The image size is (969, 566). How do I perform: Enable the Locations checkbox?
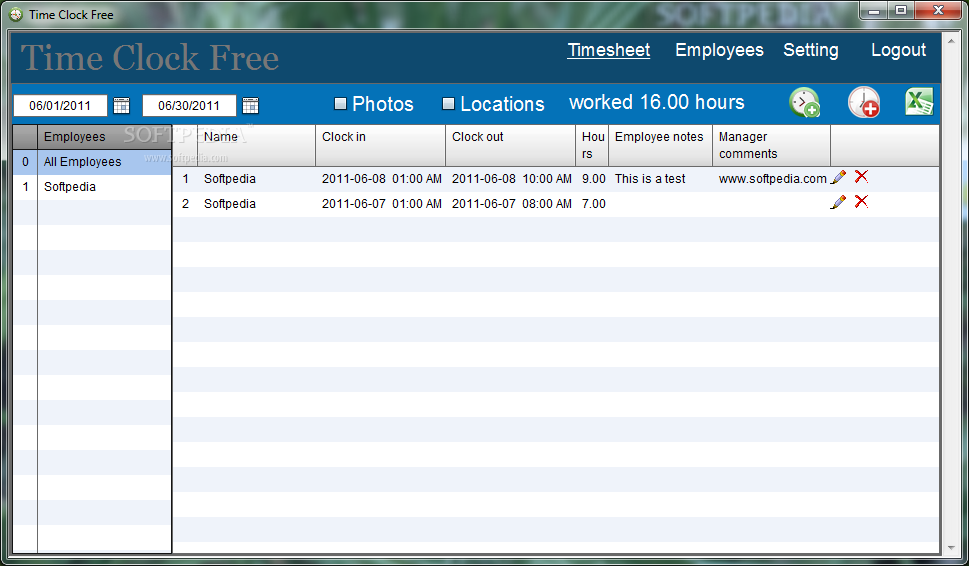(449, 104)
